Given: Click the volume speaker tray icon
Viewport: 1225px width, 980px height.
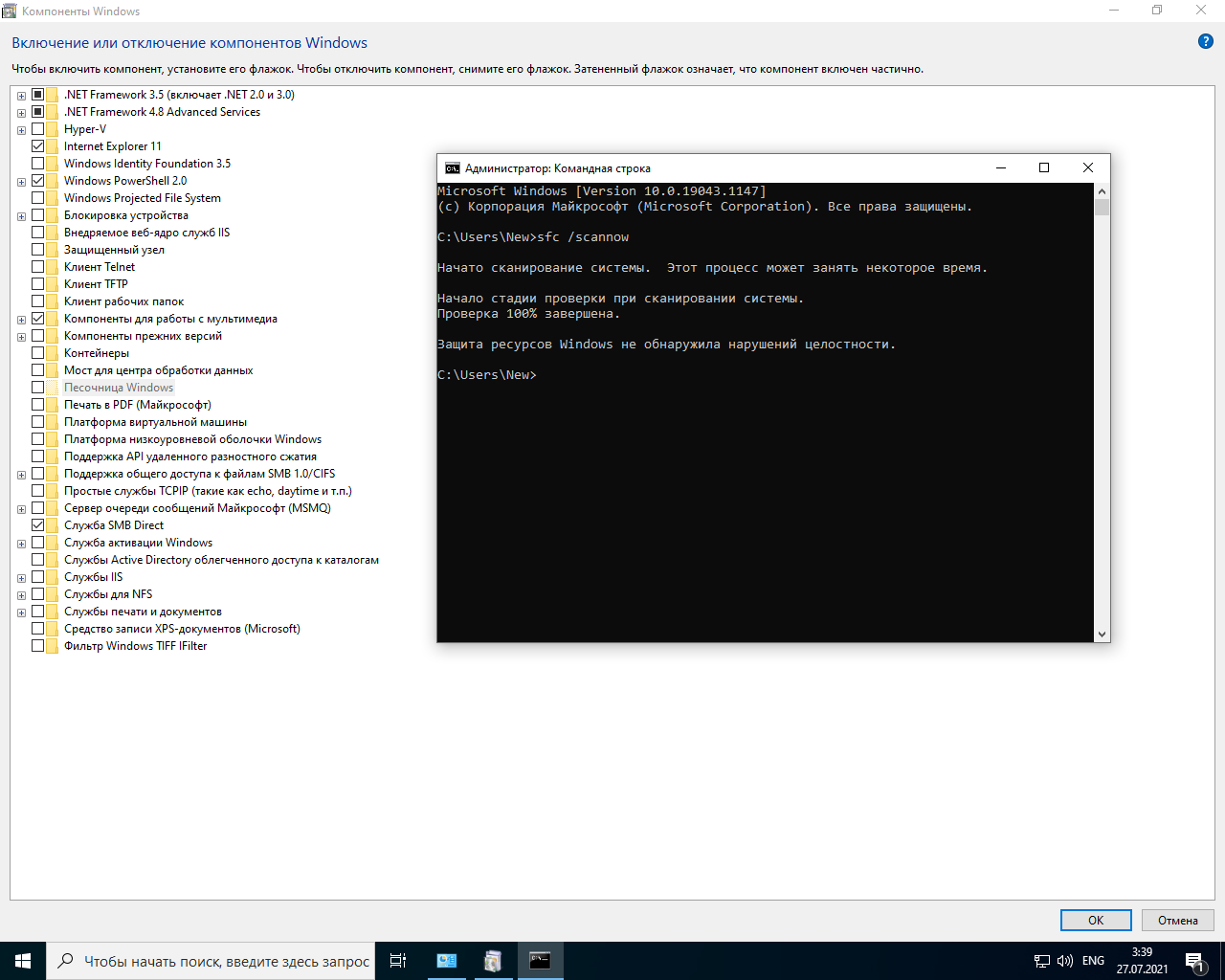Looking at the screenshot, I should (1064, 961).
